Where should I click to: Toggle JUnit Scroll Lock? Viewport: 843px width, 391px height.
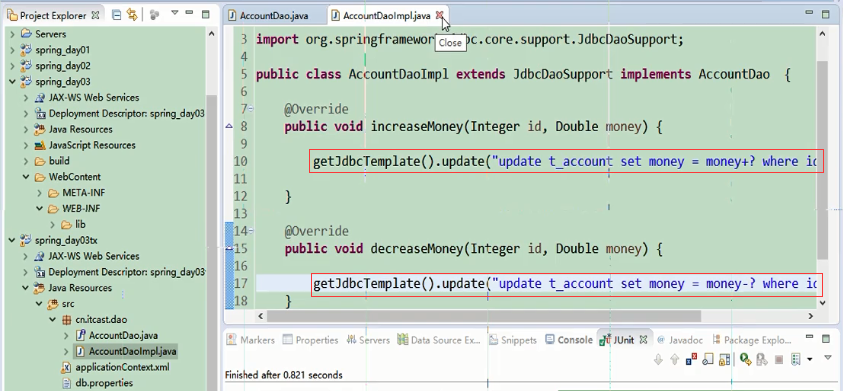(x=725, y=359)
